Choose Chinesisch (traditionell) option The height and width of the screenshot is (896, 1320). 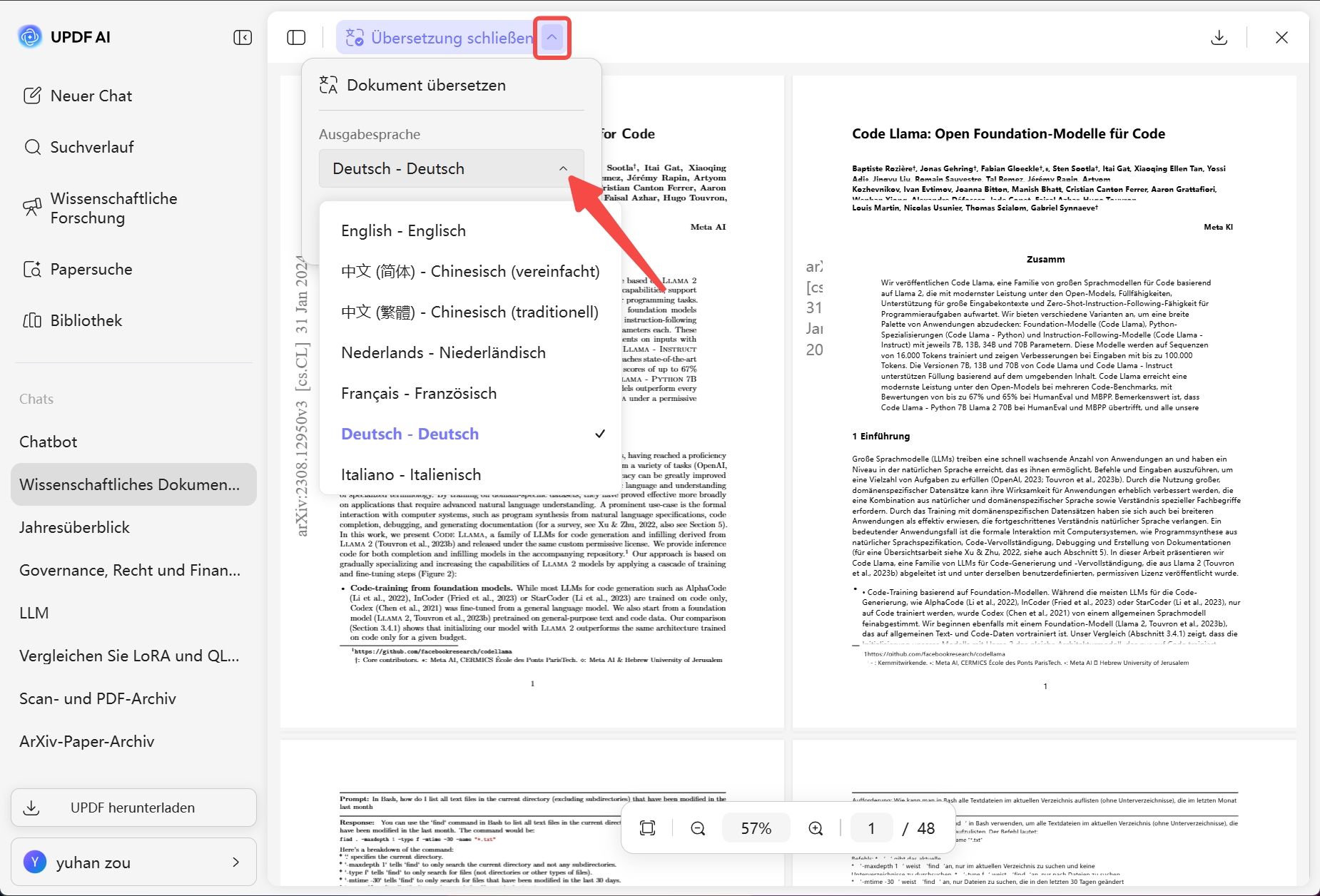point(471,312)
